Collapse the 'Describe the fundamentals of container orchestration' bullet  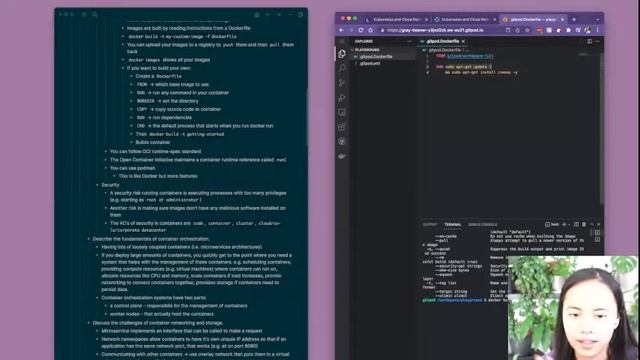coord(89,239)
